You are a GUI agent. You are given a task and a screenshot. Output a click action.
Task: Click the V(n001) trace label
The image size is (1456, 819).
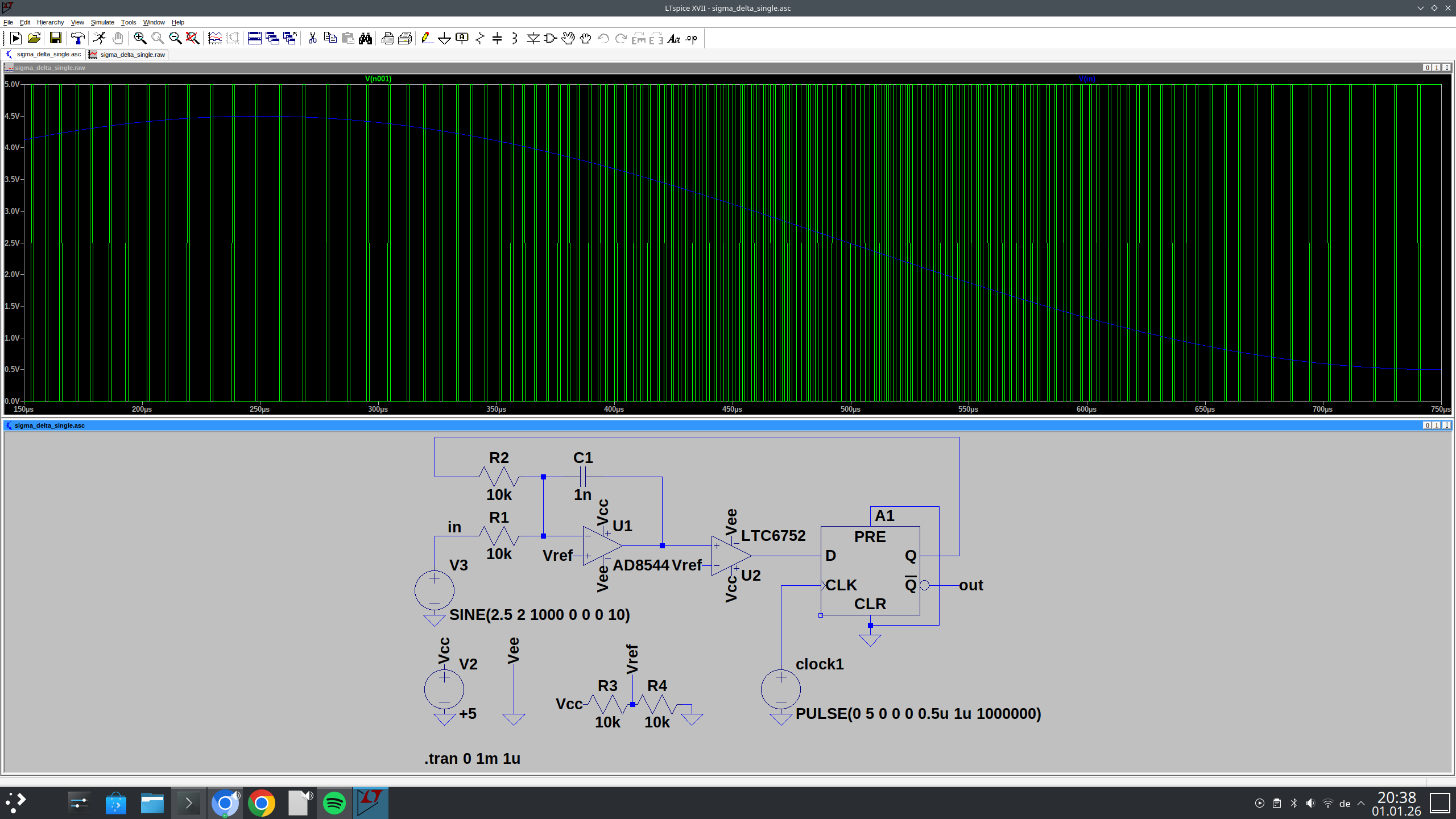tap(377, 78)
